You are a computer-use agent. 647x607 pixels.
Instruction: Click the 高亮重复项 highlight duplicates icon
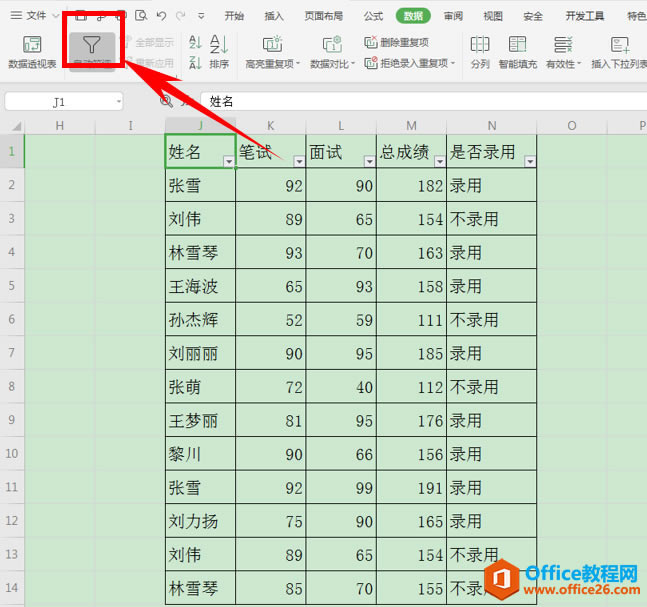click(272, 44)
